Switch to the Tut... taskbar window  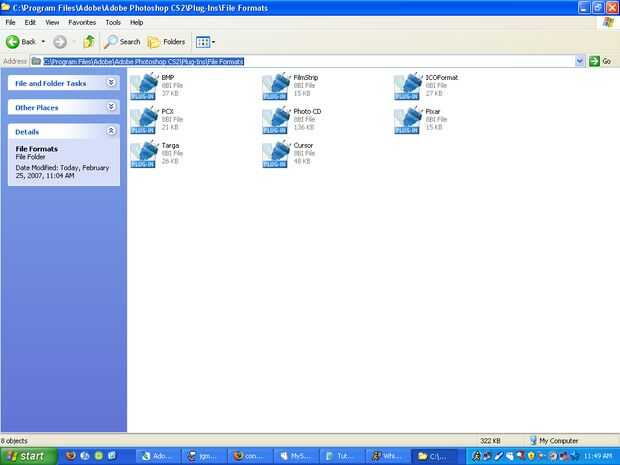tap(342, 456)
